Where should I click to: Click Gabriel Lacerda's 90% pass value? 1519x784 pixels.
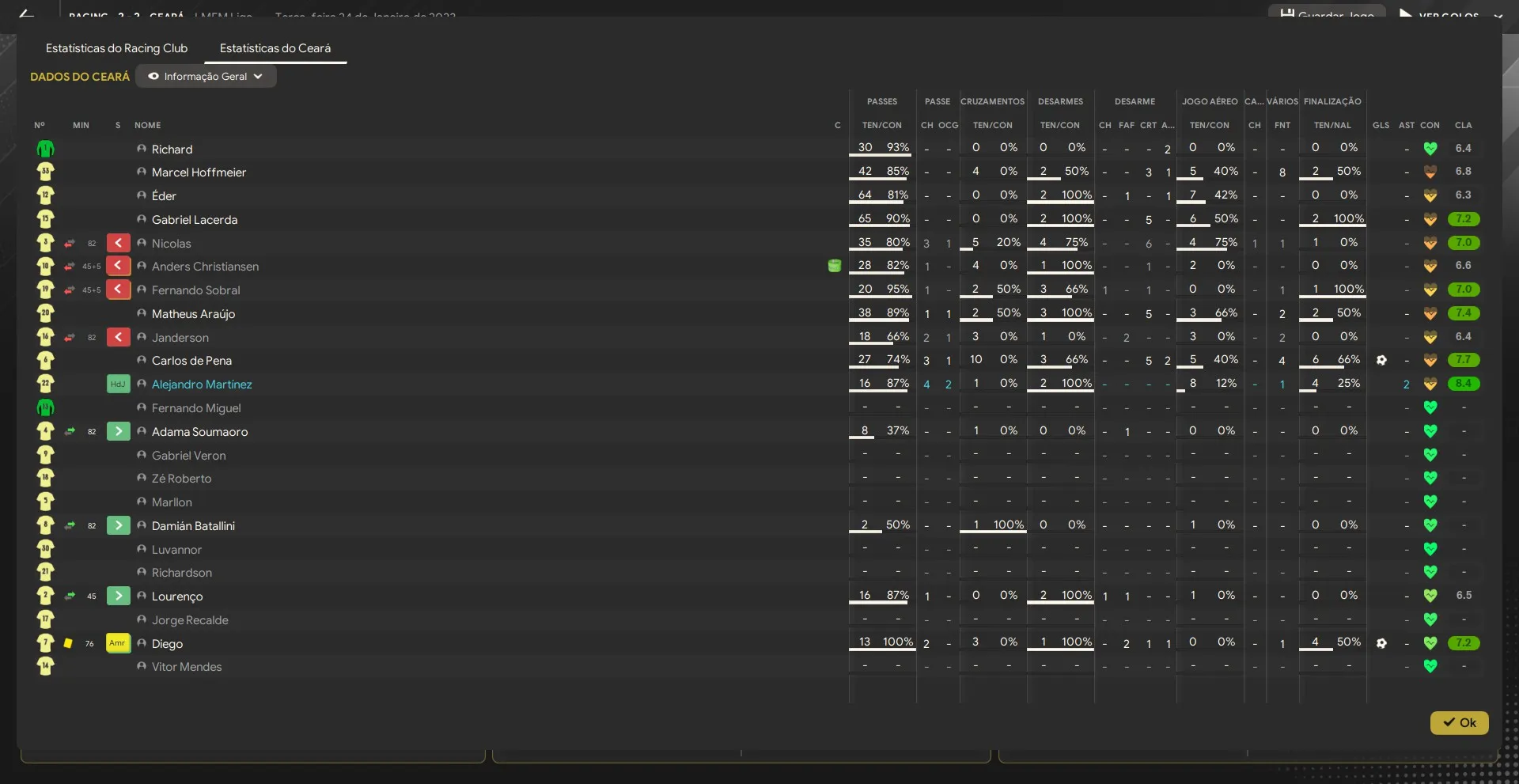point(897,218)
